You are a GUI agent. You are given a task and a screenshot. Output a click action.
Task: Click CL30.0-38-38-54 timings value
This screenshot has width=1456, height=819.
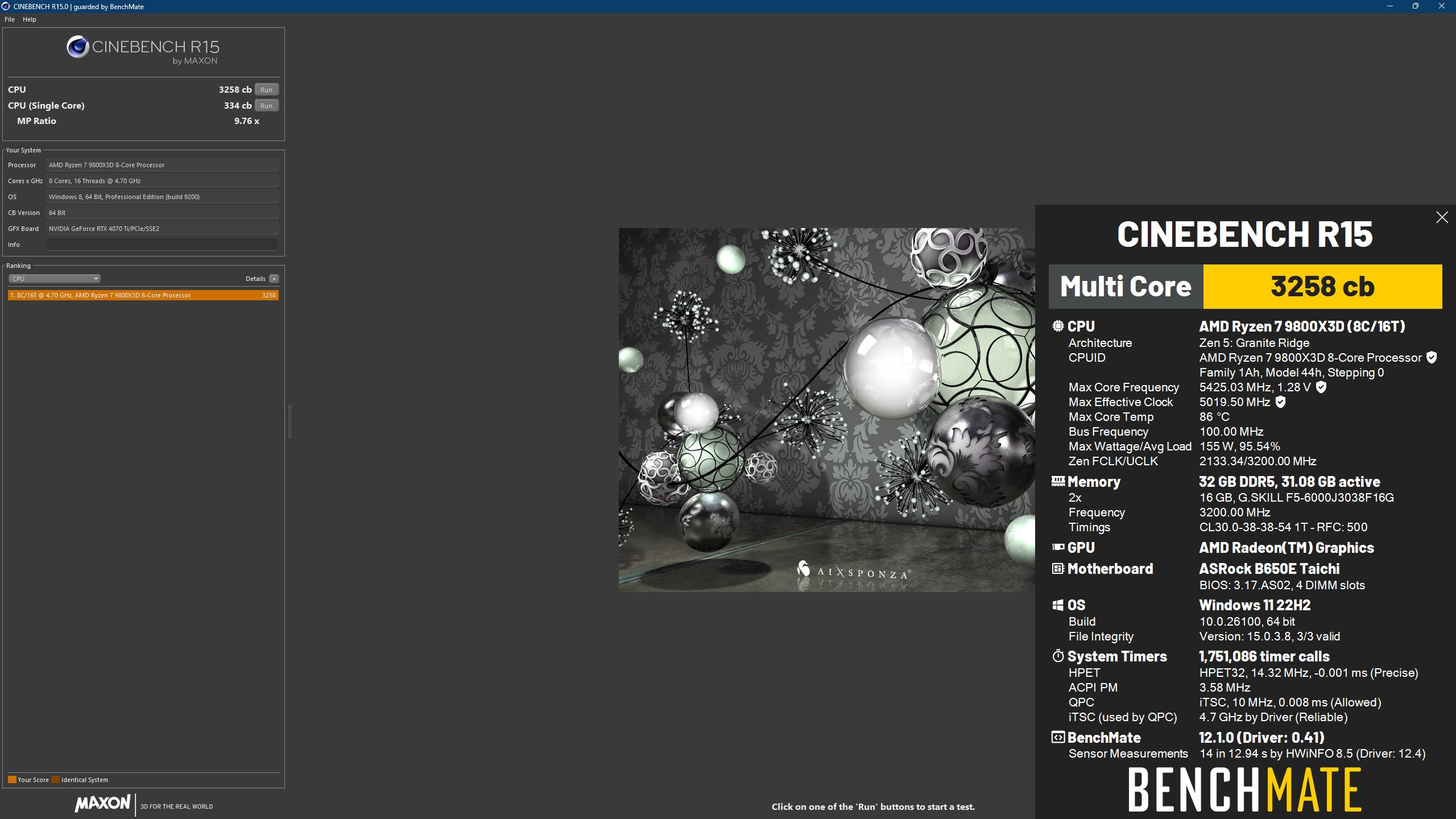coord(1283,527)
